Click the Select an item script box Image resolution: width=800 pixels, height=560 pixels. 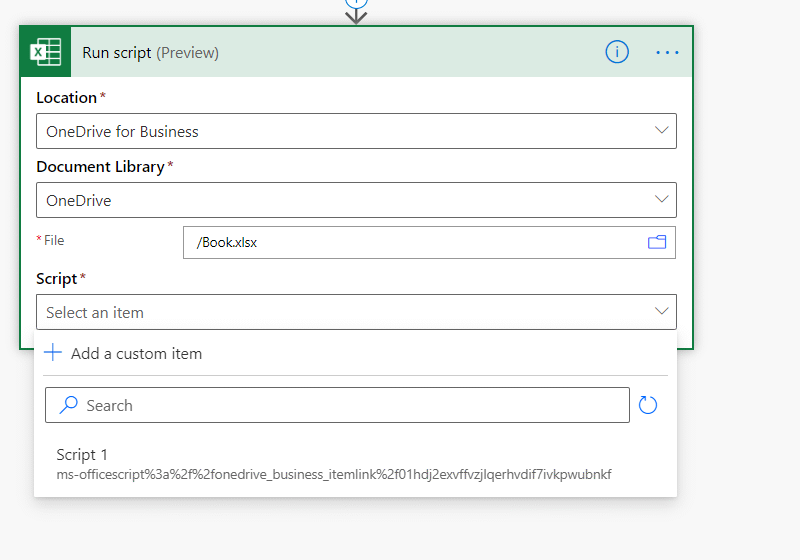(356, 312)
